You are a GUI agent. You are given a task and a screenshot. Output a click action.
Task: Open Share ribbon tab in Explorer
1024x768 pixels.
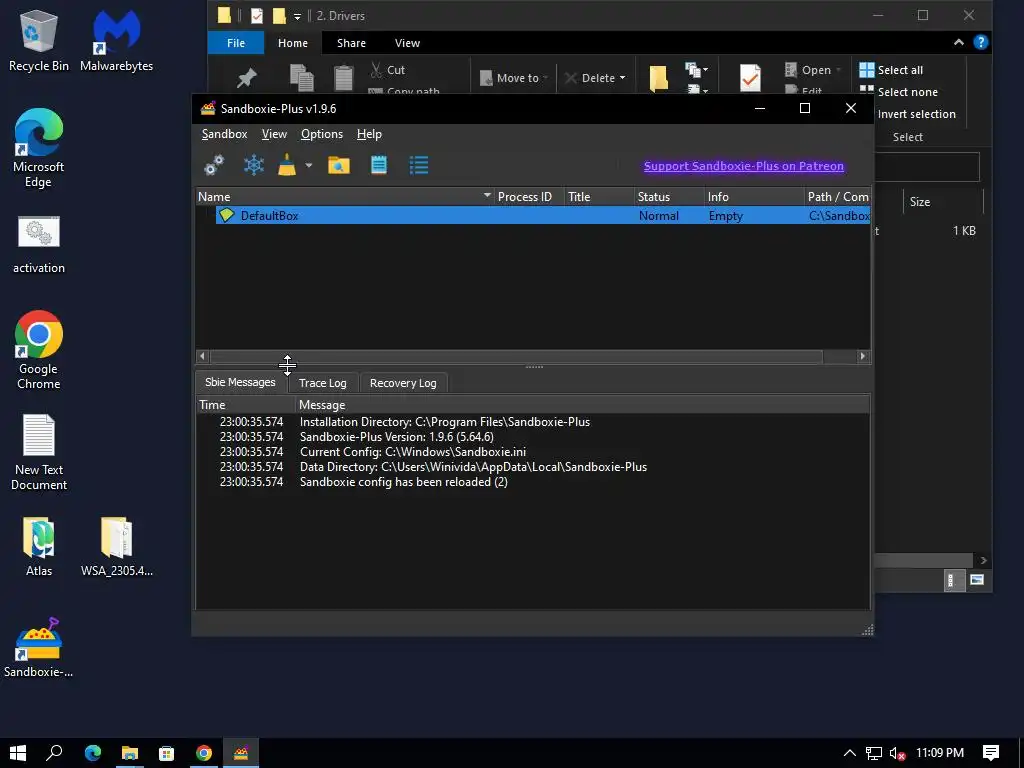click(351, 43)
